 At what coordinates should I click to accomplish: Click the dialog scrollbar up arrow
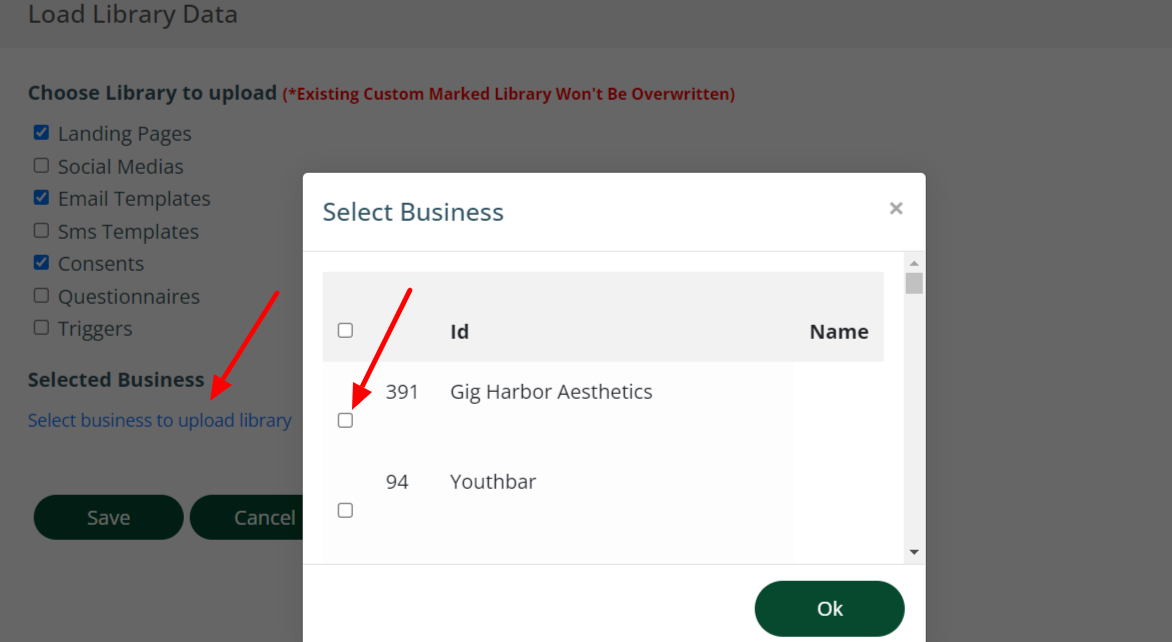(x=914, y=263)
